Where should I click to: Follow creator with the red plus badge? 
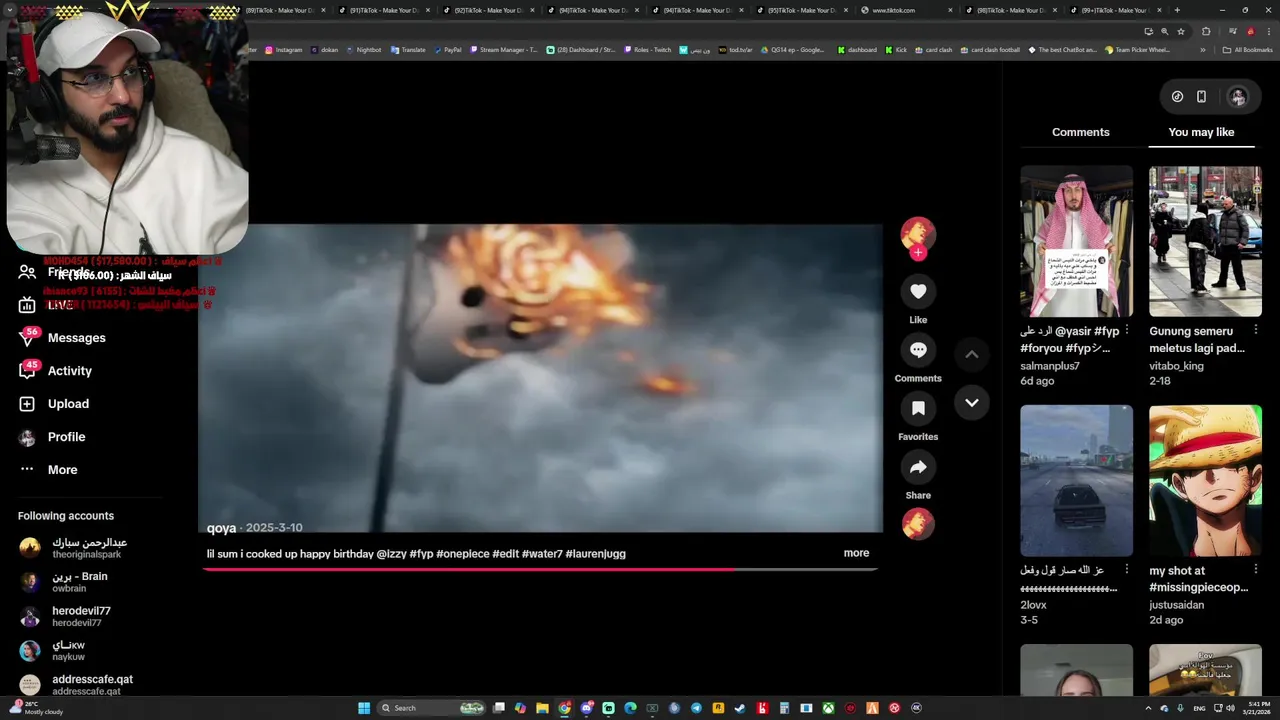click(918, 253)
